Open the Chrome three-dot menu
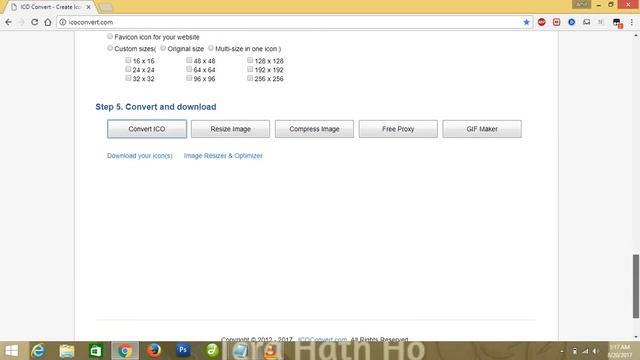 tap(631, 22)
